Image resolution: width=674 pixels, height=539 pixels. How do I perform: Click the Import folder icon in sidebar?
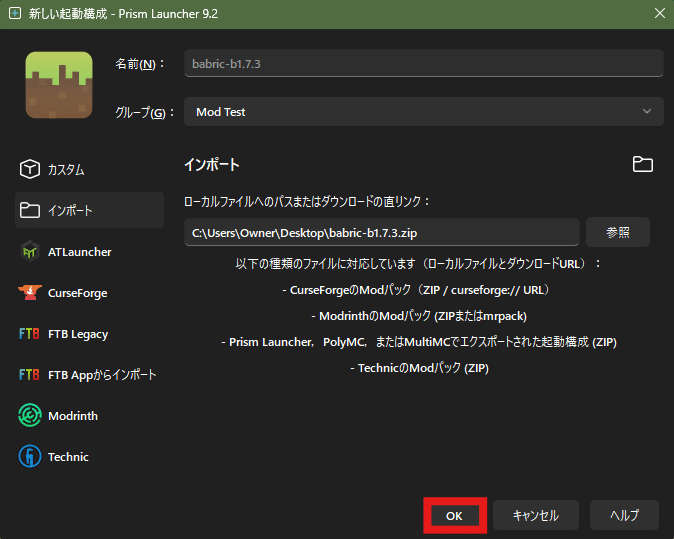(x=30, y=210)
